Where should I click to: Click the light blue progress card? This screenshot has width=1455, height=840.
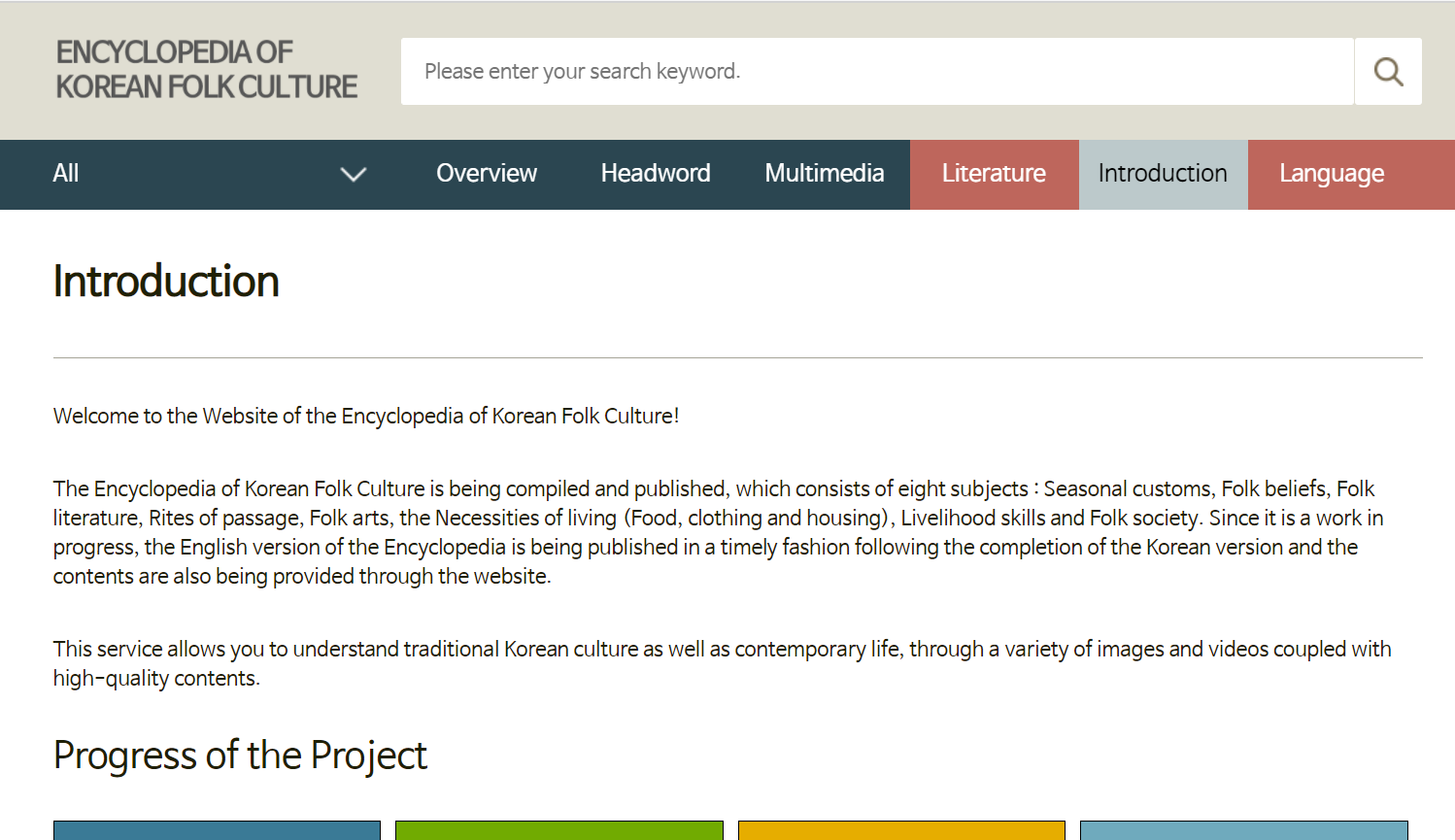click(1244, 830)
